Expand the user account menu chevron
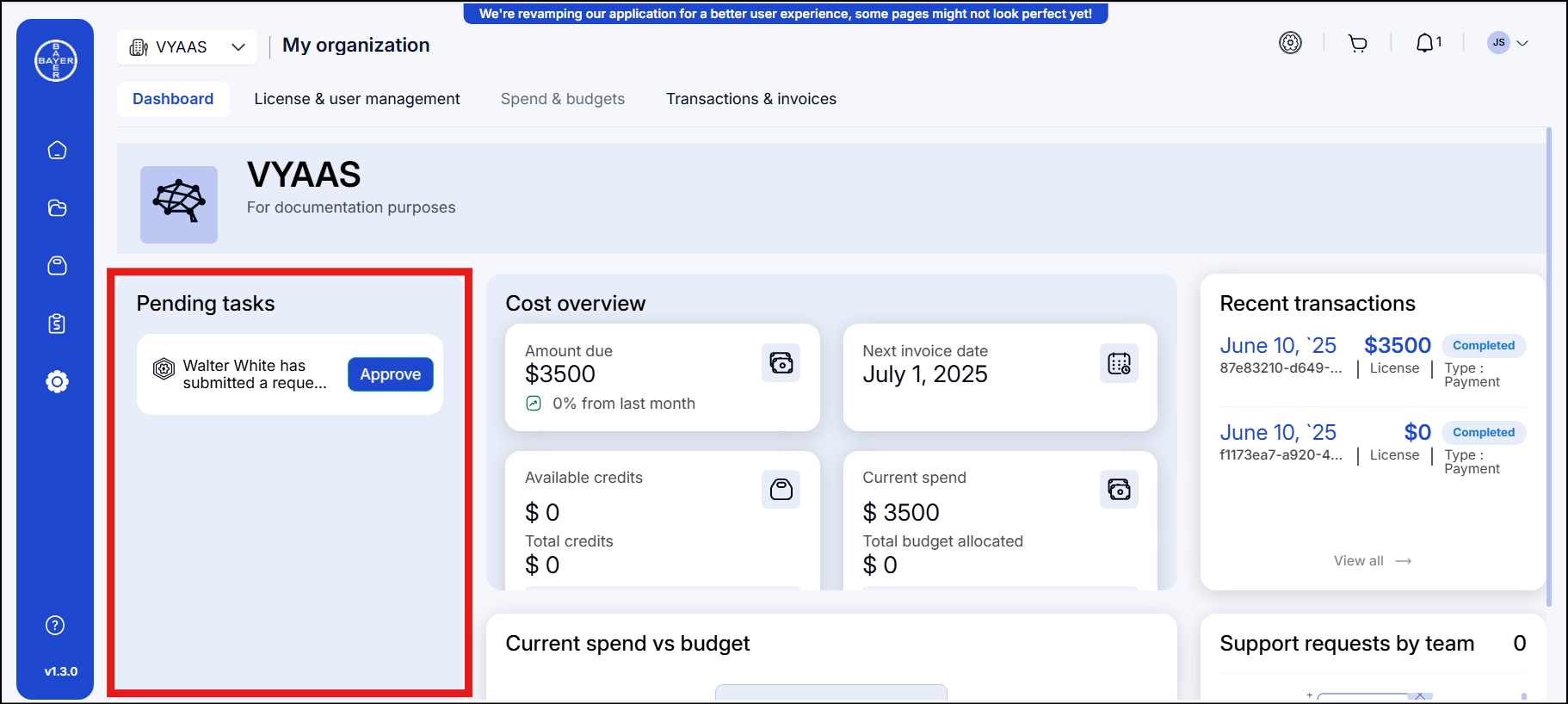Screen dimensions: 1568x704 1522,43
